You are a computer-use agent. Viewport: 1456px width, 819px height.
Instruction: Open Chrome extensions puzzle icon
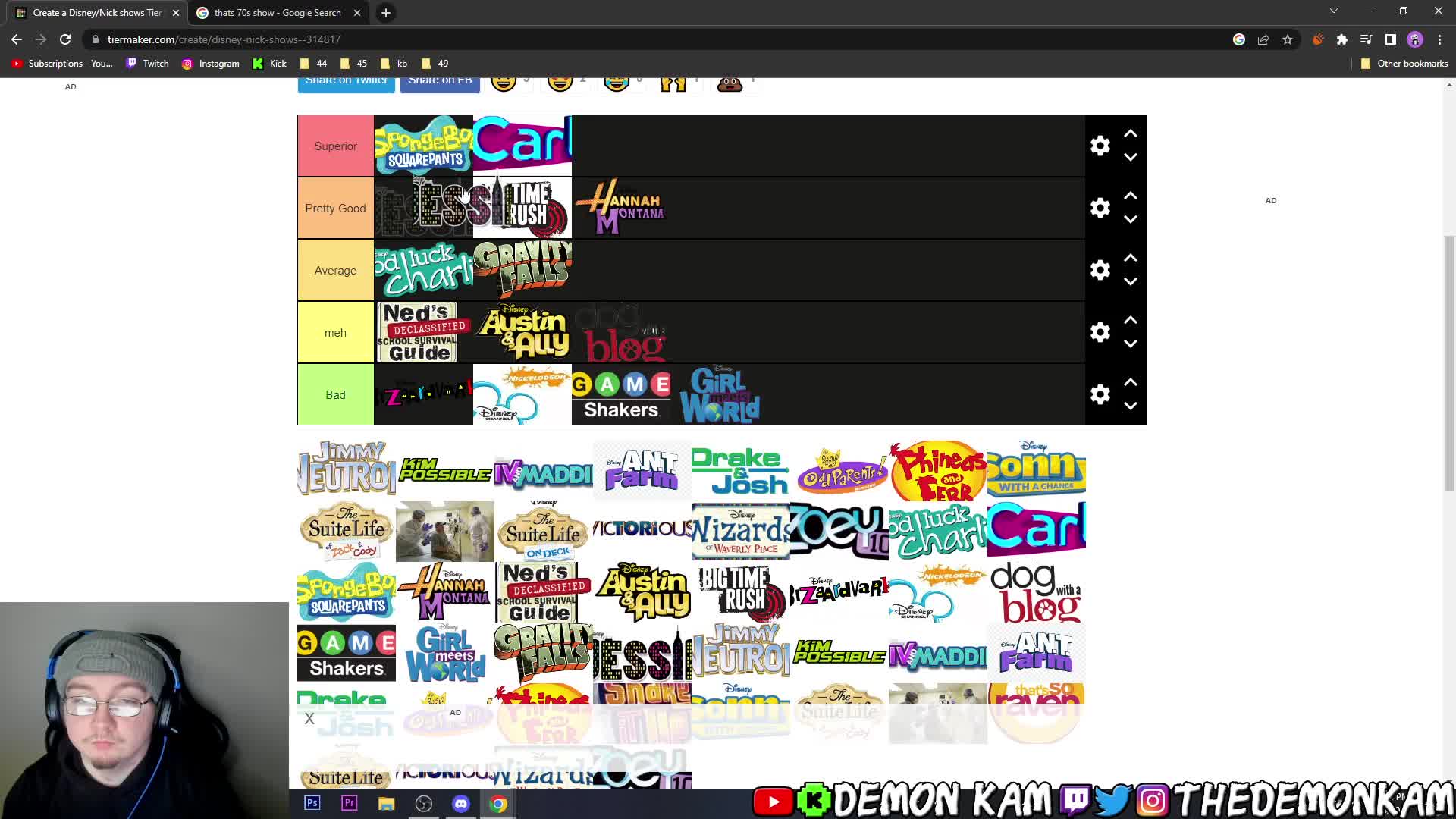[1342, 39]
